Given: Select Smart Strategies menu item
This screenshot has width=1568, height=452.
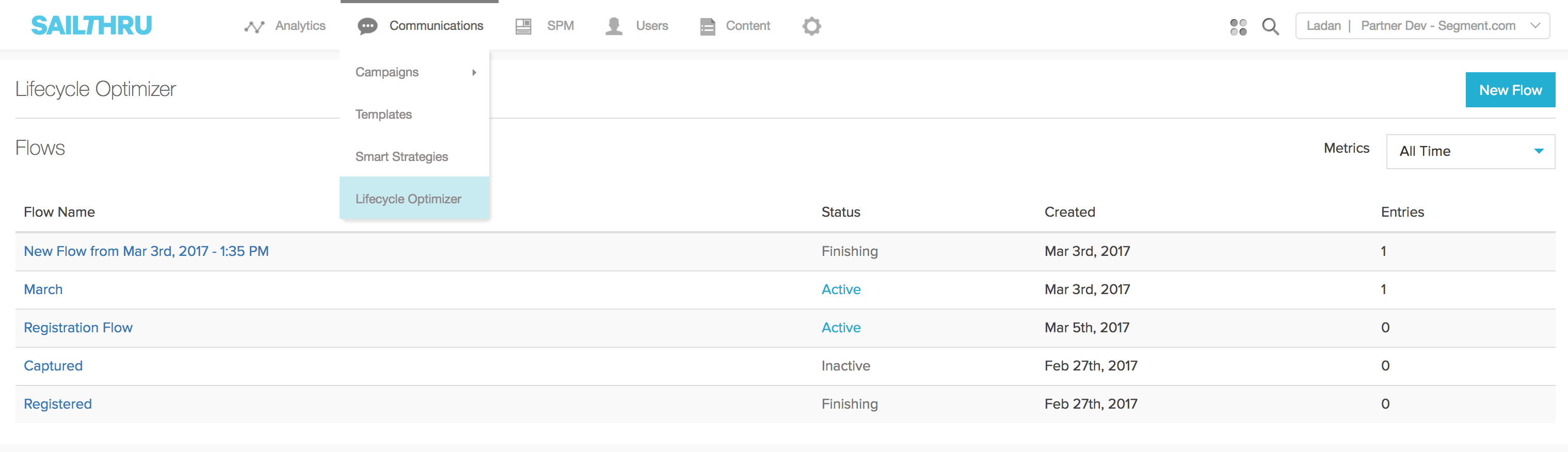Looking at the screenshot, I should (402, 157).
